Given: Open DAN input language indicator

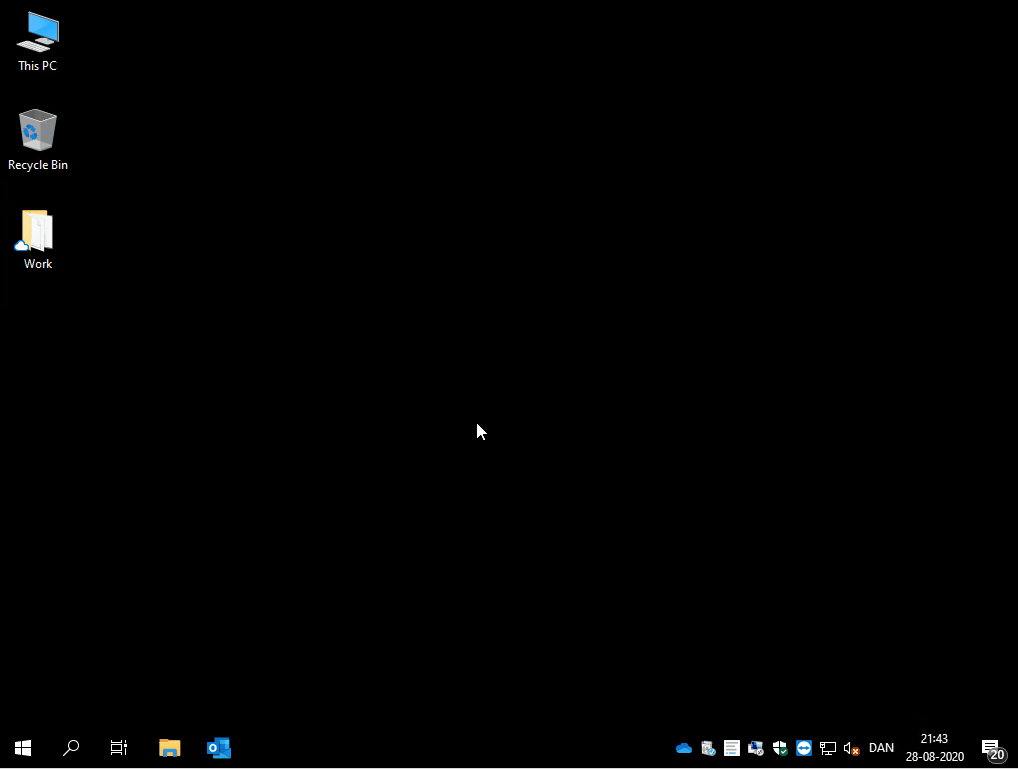Looking at the screenshot, I should pyautogui.click(x=881, y=748).
